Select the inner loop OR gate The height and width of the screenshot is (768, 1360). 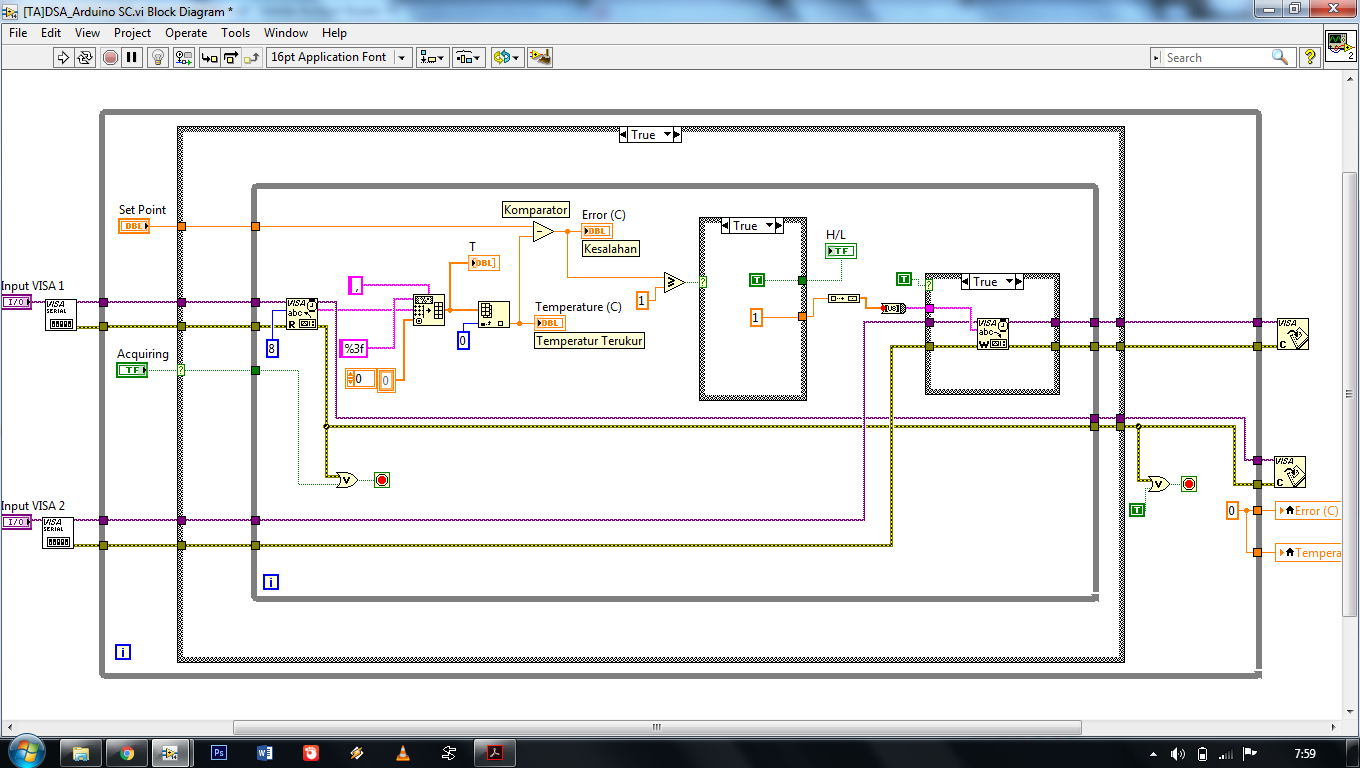click(346, 480)
